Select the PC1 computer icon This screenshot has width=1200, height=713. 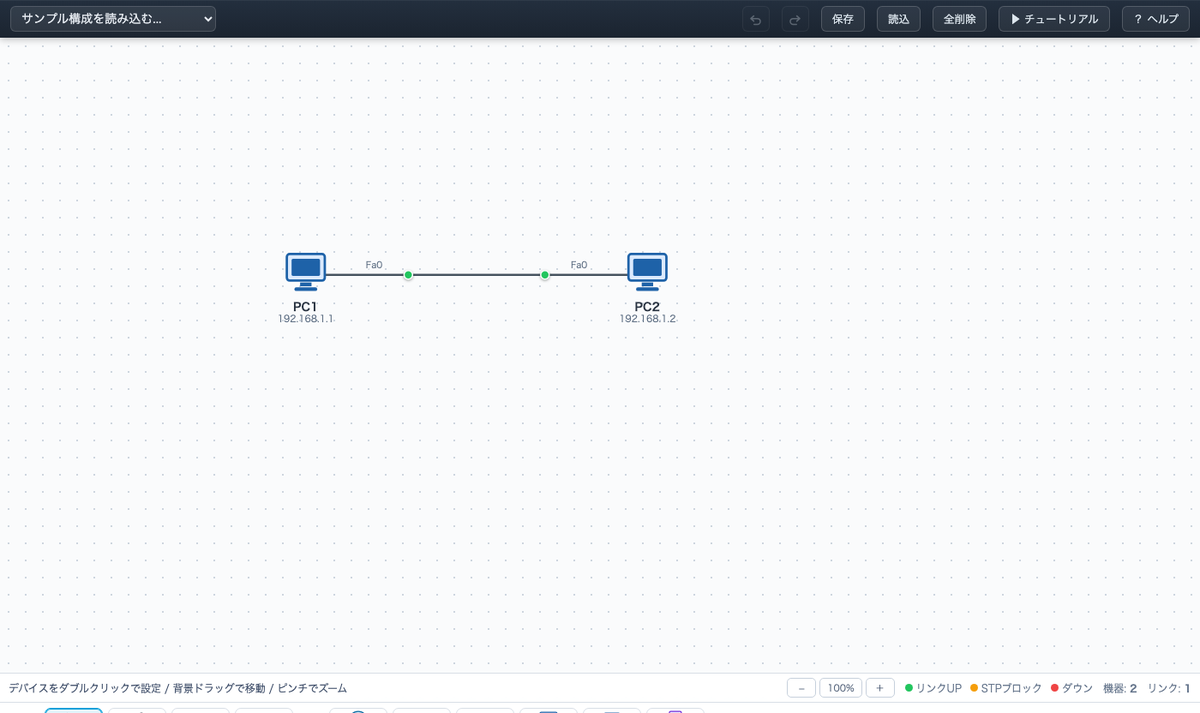[x=306, y=272]
